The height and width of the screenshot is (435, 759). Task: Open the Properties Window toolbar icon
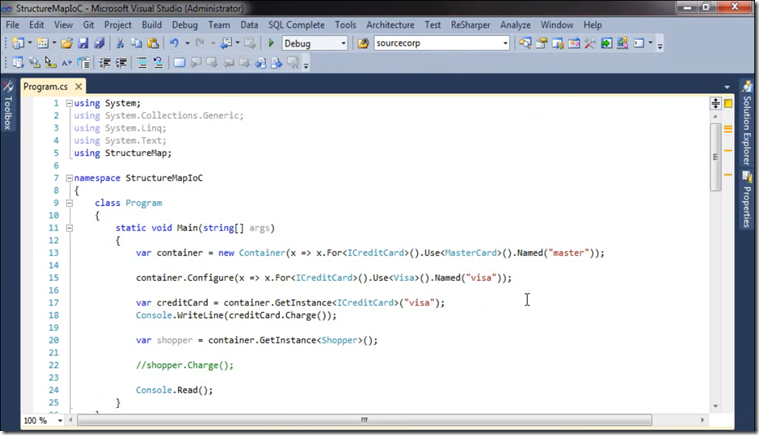(541, 43)
